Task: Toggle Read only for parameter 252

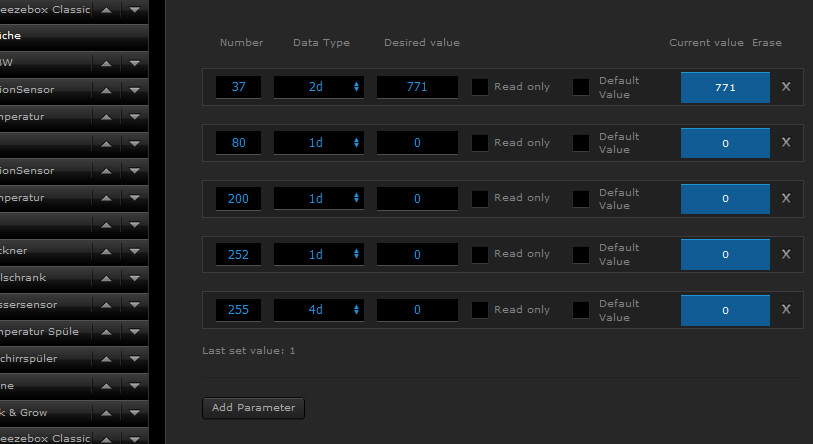Action: coord(480,254)
